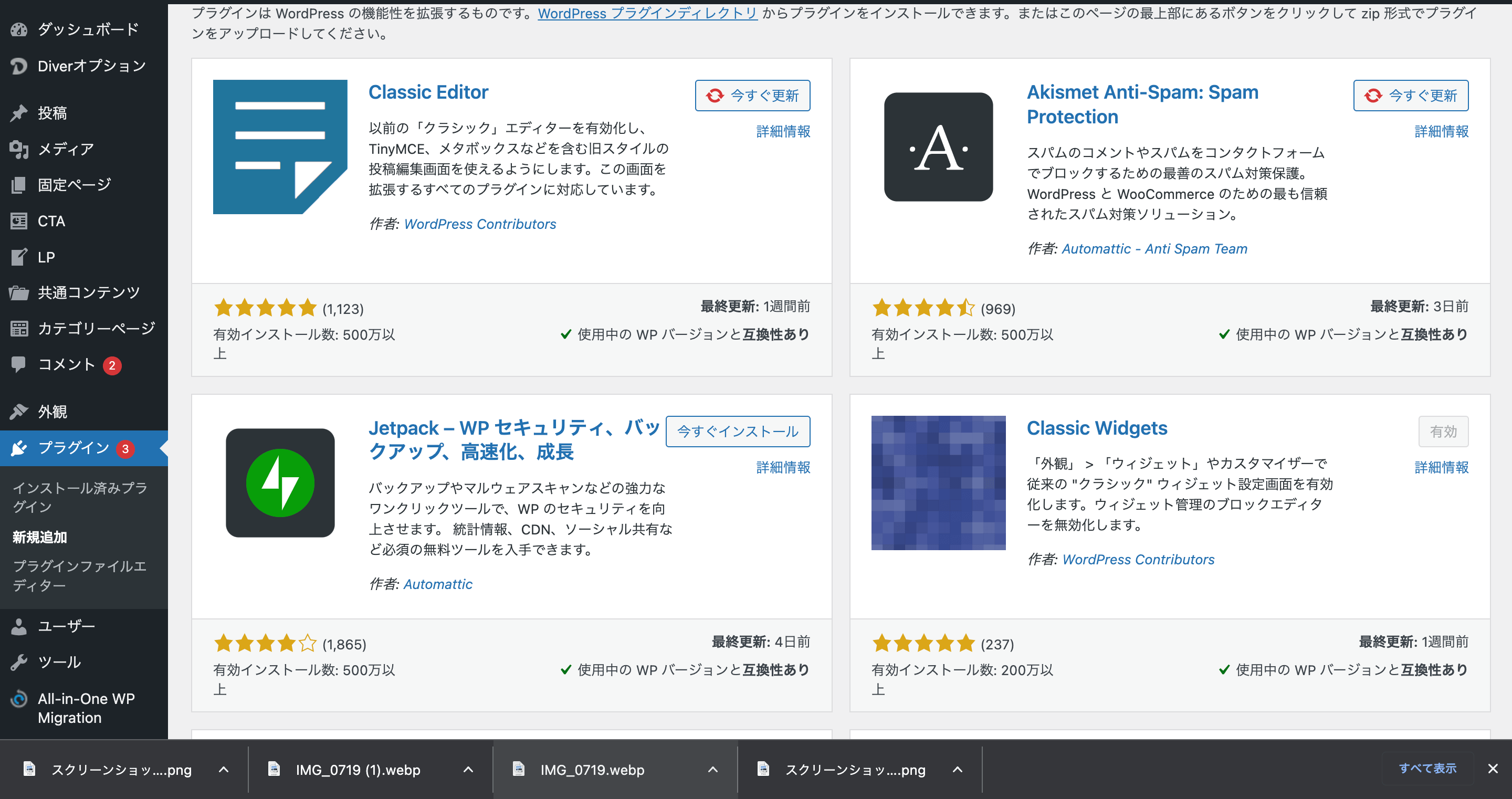This screenshot has width=1512, height=799.
Task: Open プラグインファイルエディター submenu
Action: coord(80,575)
